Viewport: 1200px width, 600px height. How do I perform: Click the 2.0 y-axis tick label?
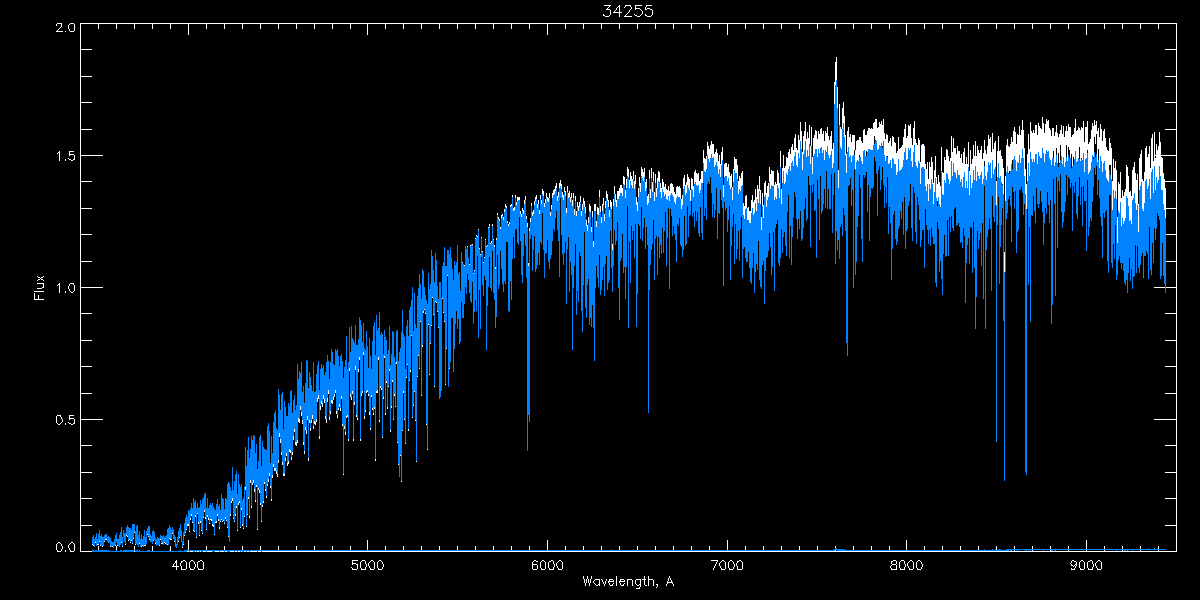[x=65, y=28]
